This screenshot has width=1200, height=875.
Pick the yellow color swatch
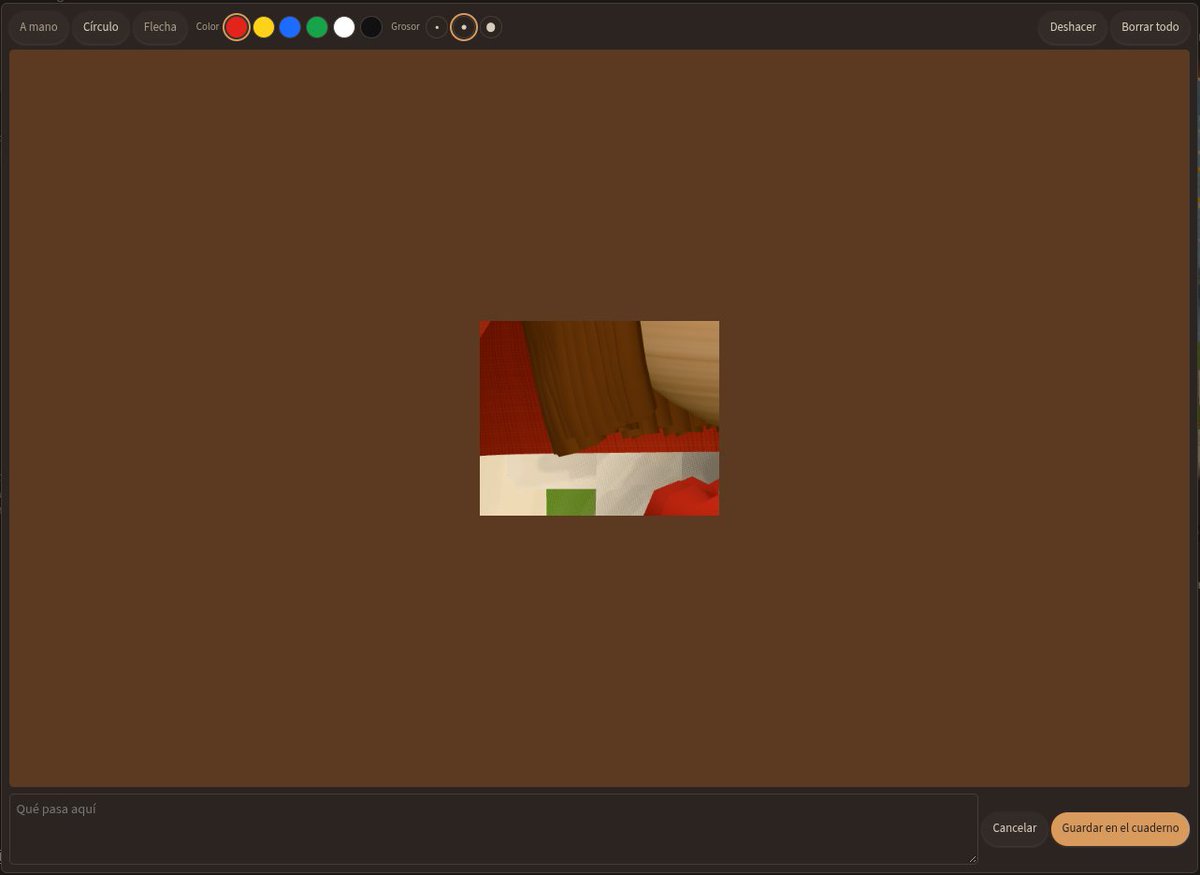pyautogui.click(x=264, y=27)
